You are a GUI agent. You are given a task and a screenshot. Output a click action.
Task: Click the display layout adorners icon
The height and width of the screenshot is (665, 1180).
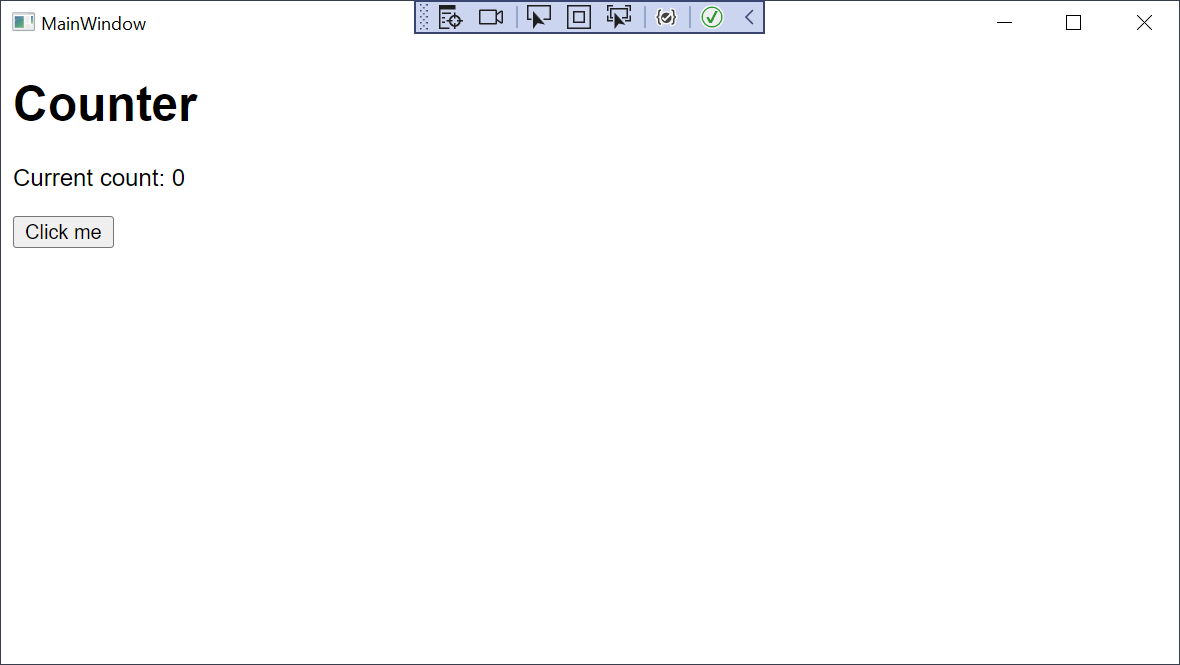(579, 16)
